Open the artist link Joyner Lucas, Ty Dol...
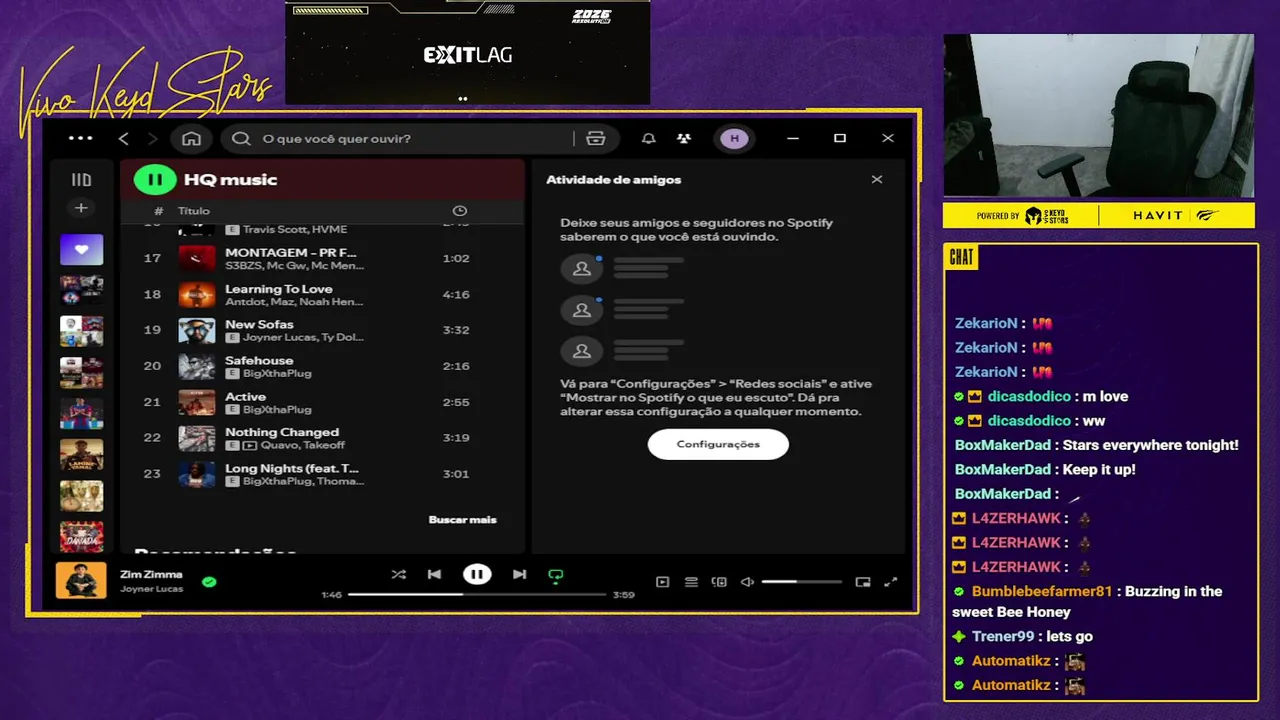The image size is (1280, 720). 303,337
